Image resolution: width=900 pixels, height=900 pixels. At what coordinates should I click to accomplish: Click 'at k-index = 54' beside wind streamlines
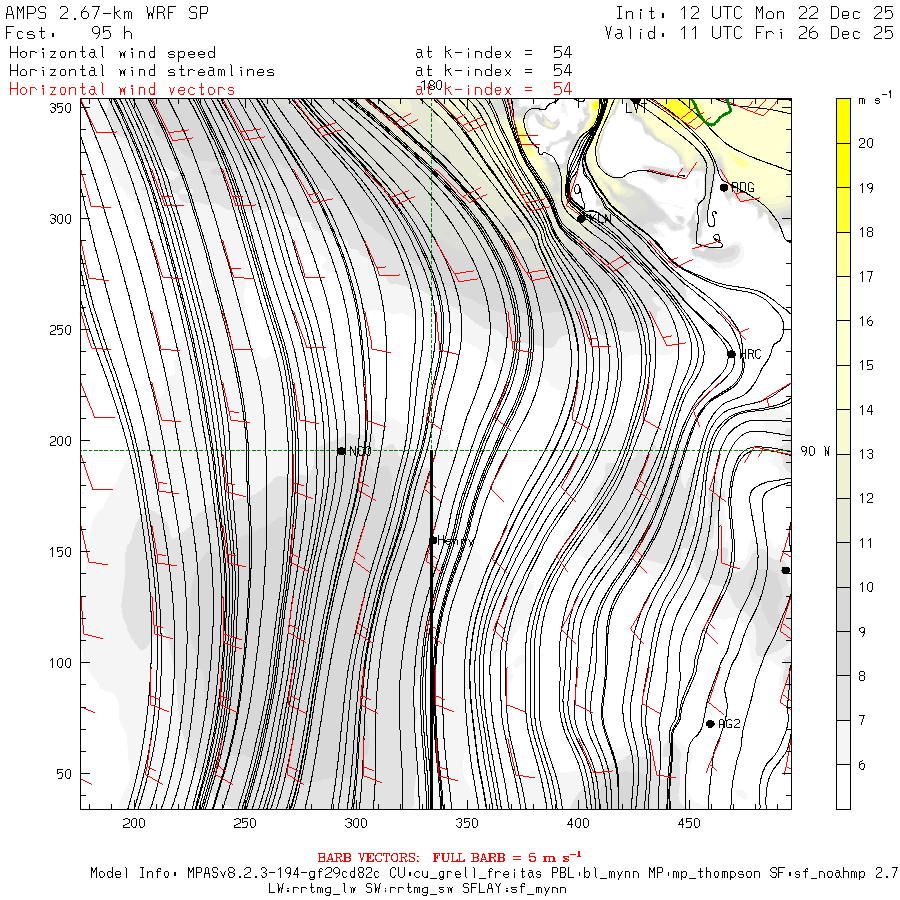pyautogui.click(x=494, y=71)
